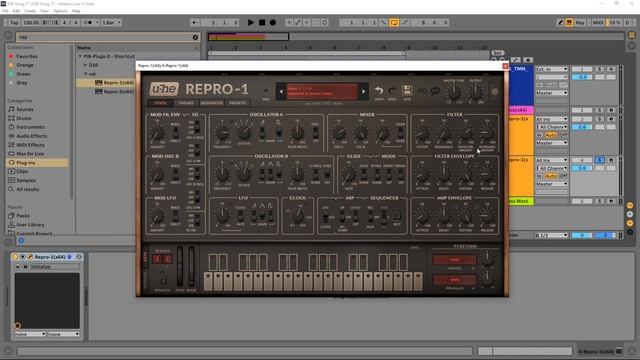The width and height of the screenshot is (640, 360).
Task: Open the User Library place
Action: click(30, 224)
